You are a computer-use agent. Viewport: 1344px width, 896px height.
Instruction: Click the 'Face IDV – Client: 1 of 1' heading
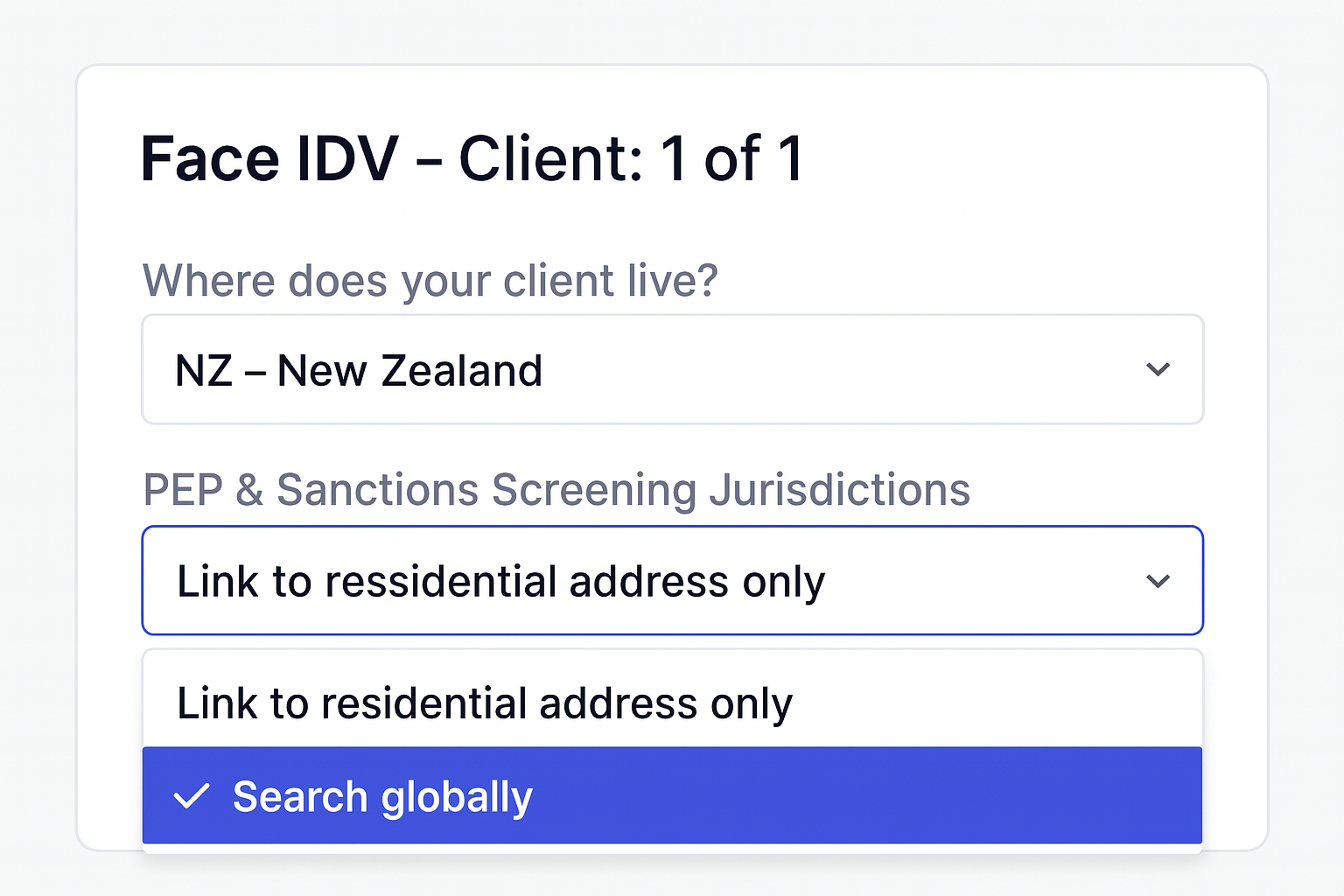(472, 159)
